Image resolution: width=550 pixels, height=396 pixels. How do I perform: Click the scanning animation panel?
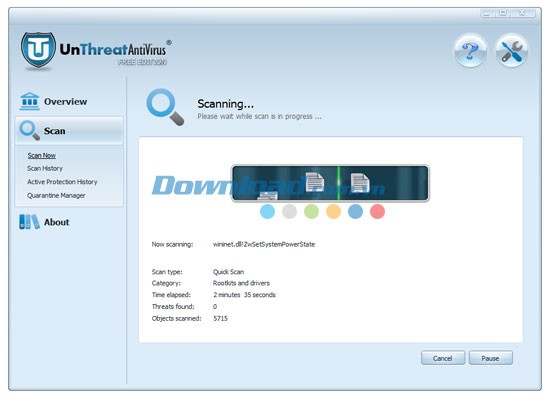[x=330, y=183]
